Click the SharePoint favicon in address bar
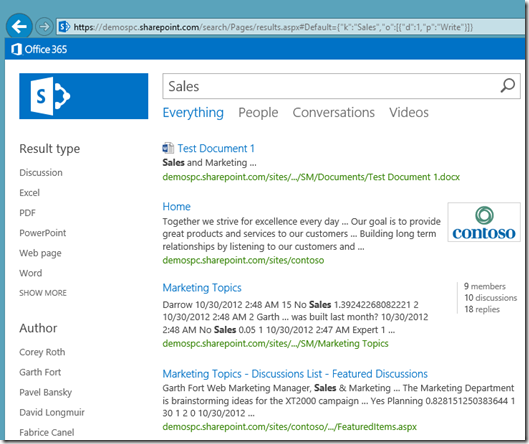The image size is (529, 444). 64,27
